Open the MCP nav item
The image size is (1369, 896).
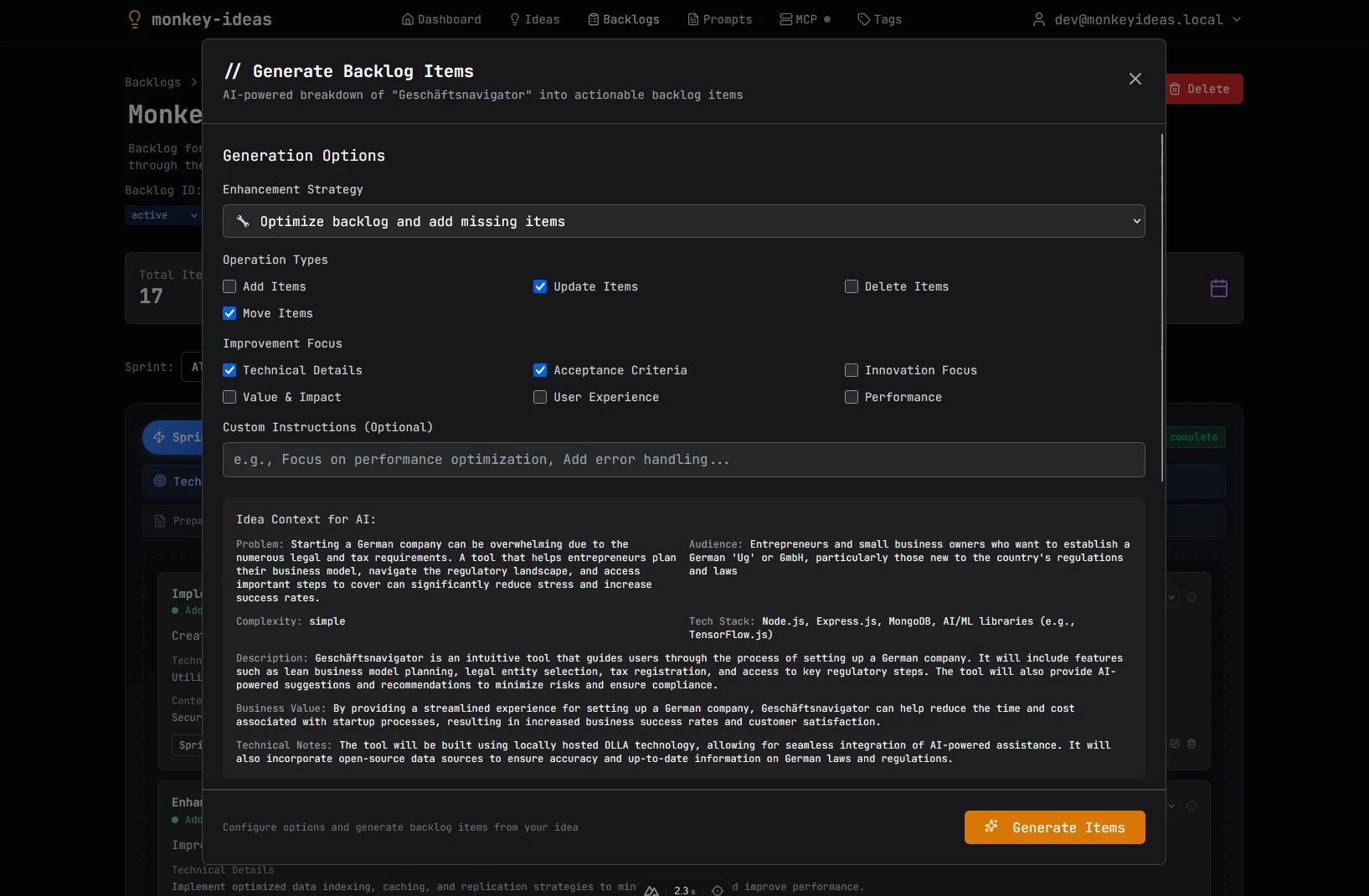click(x=799, y=19)
